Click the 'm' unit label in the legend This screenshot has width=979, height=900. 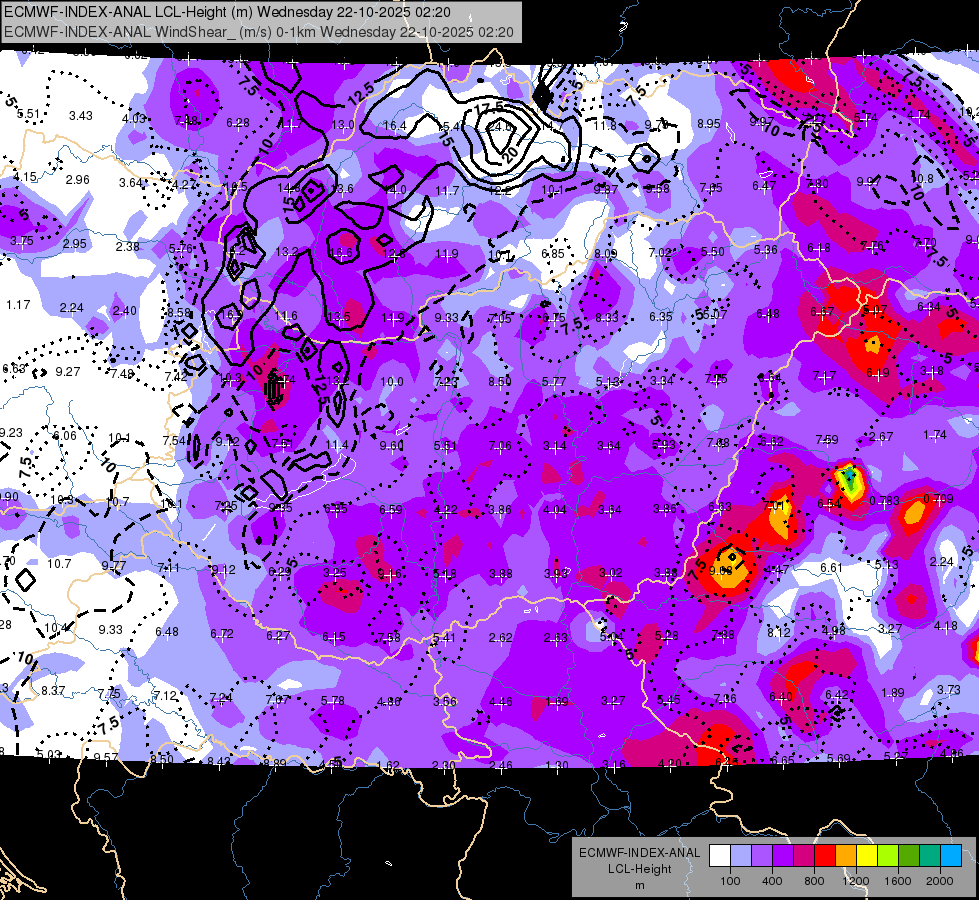click(640, 886)
